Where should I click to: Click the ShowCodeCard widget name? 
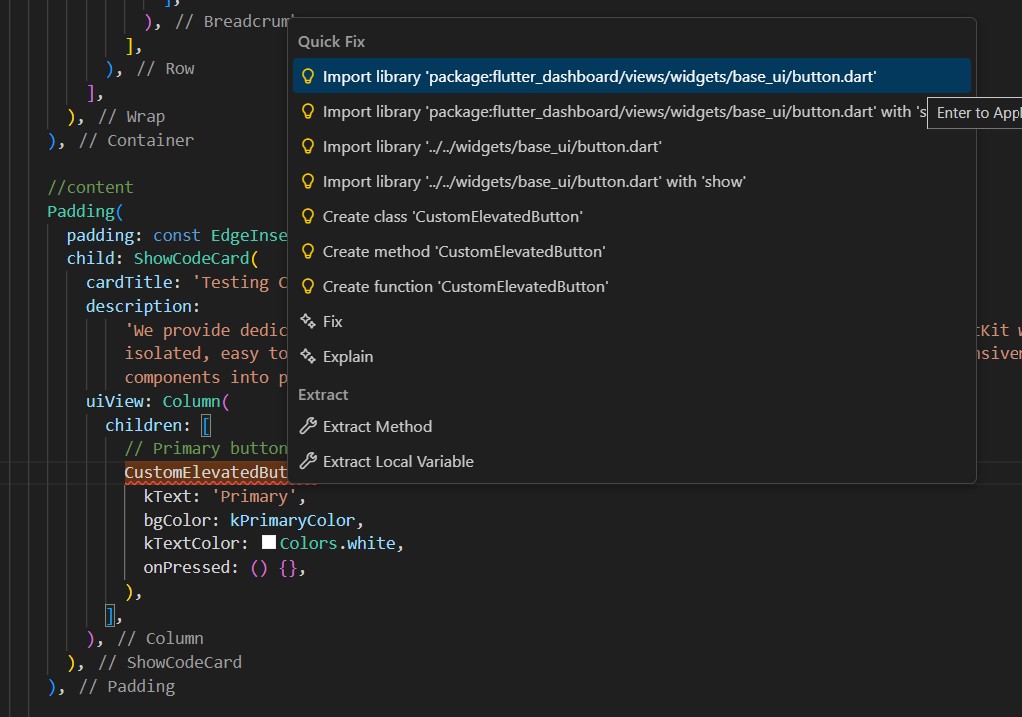click(x=191, y=259)
